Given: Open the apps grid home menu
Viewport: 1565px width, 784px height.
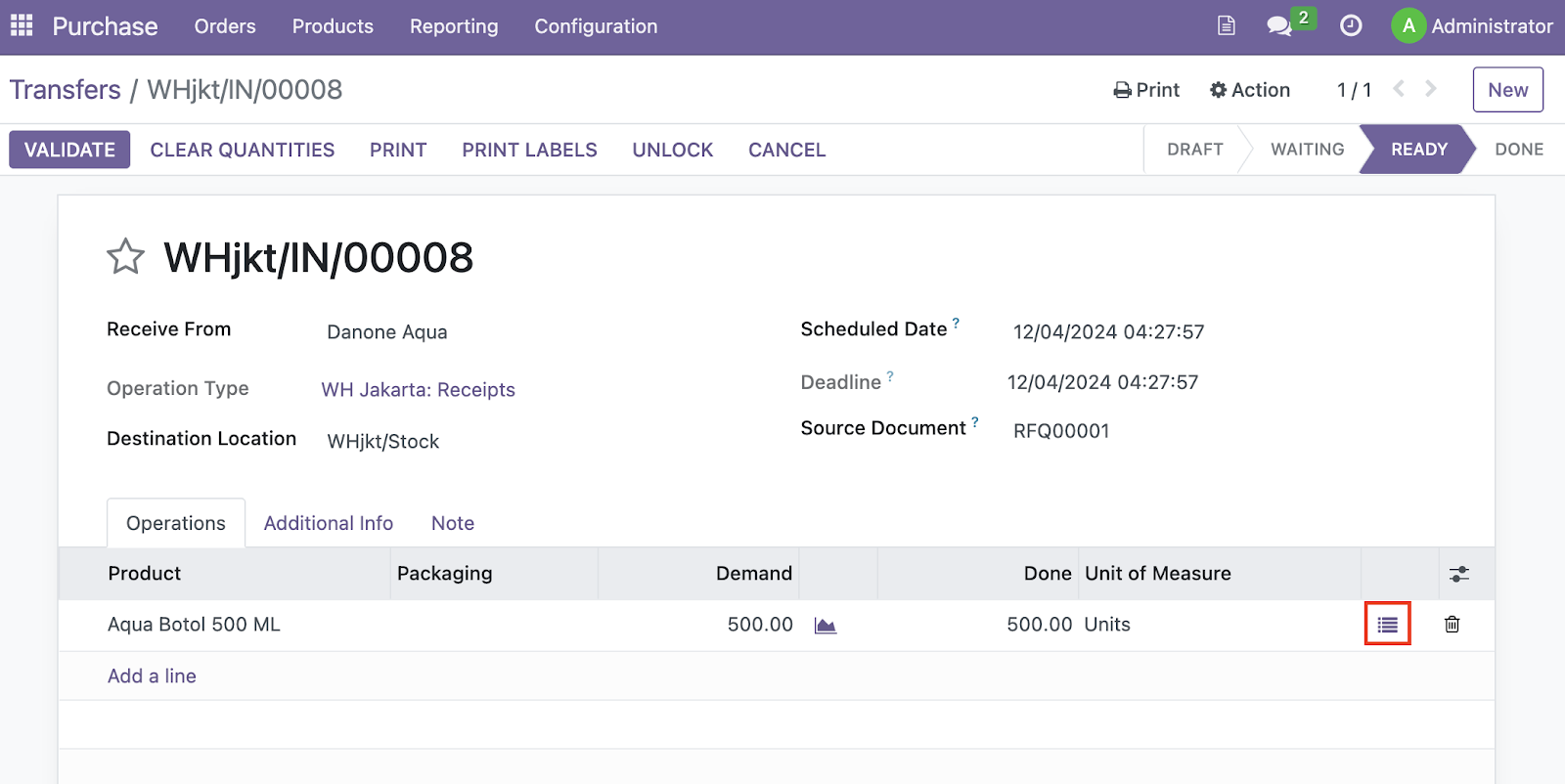Looking at the screenshot, I should click(22, 25).
